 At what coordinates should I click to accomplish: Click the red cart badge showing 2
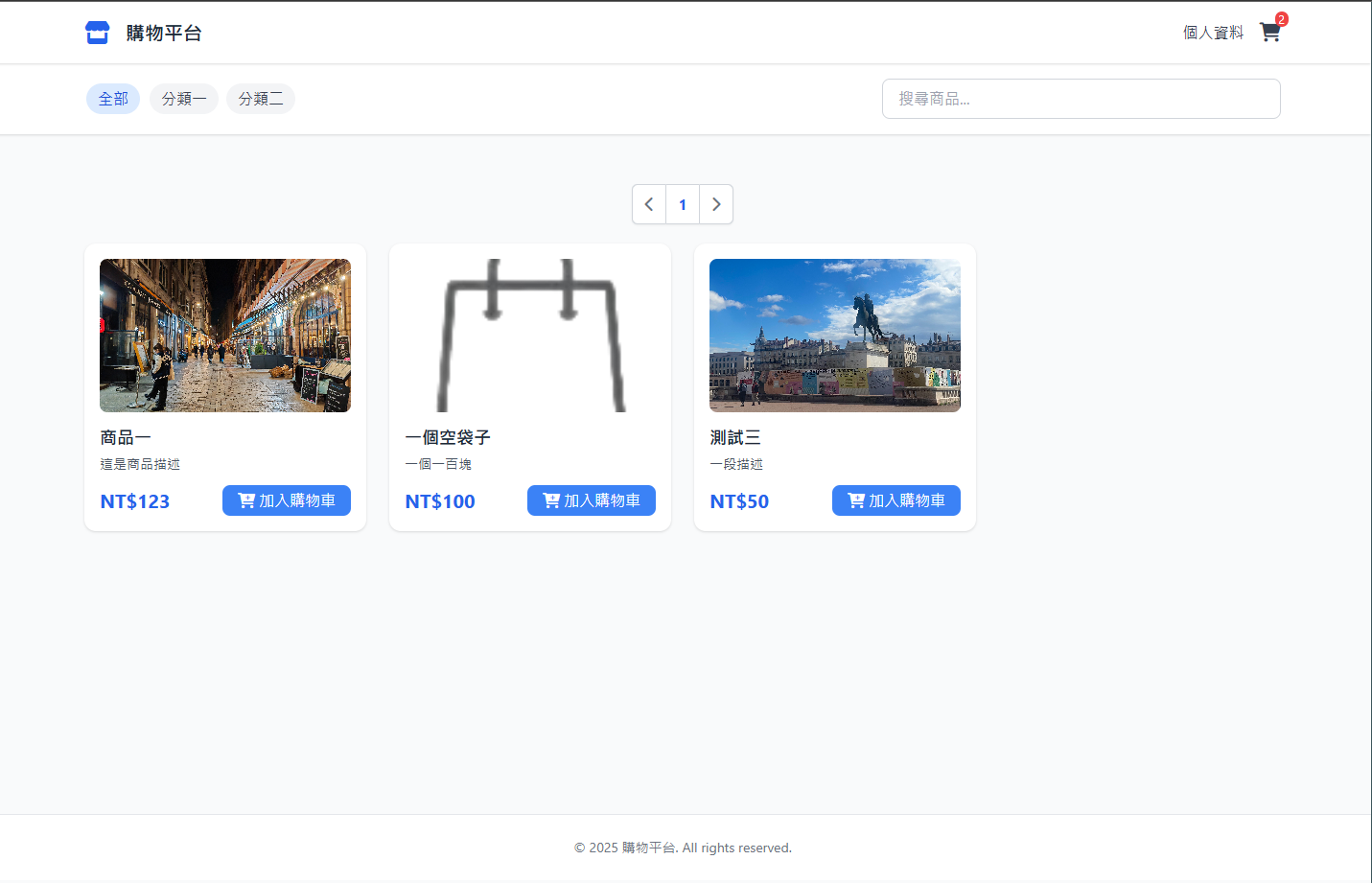click(x=1281, y=19)
